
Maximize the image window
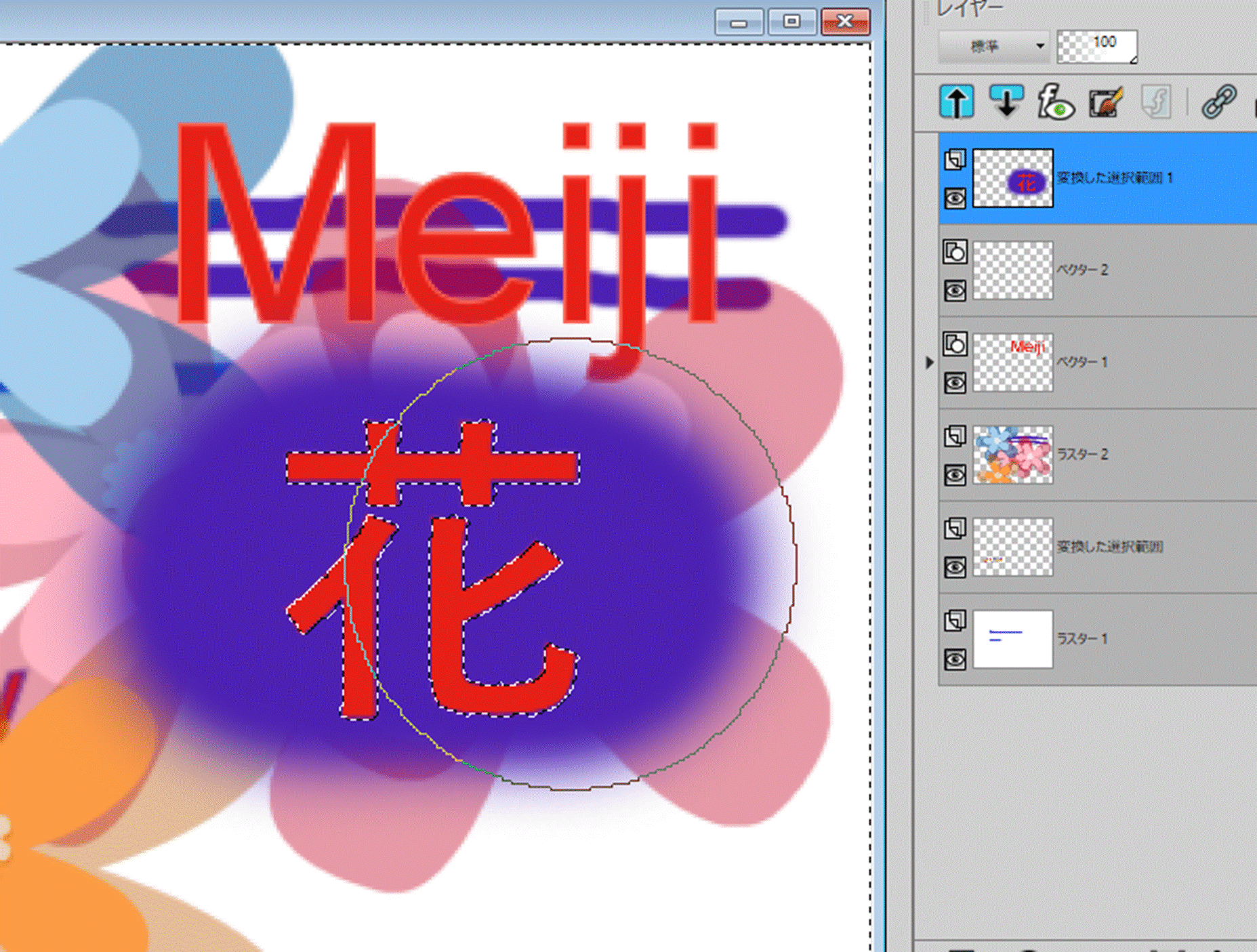[x=791, y=22]
